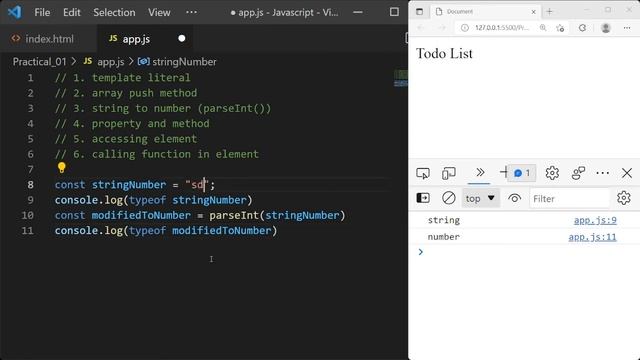The height and width of the screenshot is (360, 640).
Task: Click app.js in the breadcrumb
Action: point(111,62)
